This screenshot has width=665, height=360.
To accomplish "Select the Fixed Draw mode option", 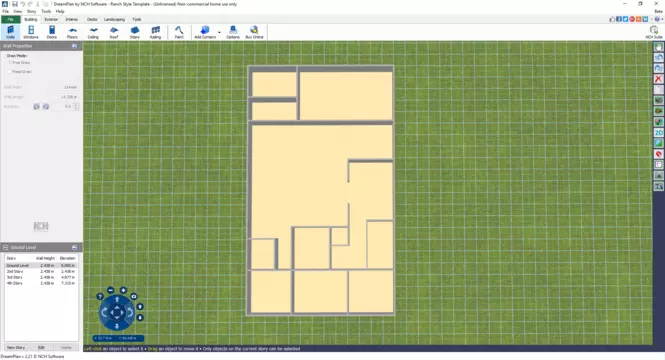I will pyautogui.click(x=20, y=72).
